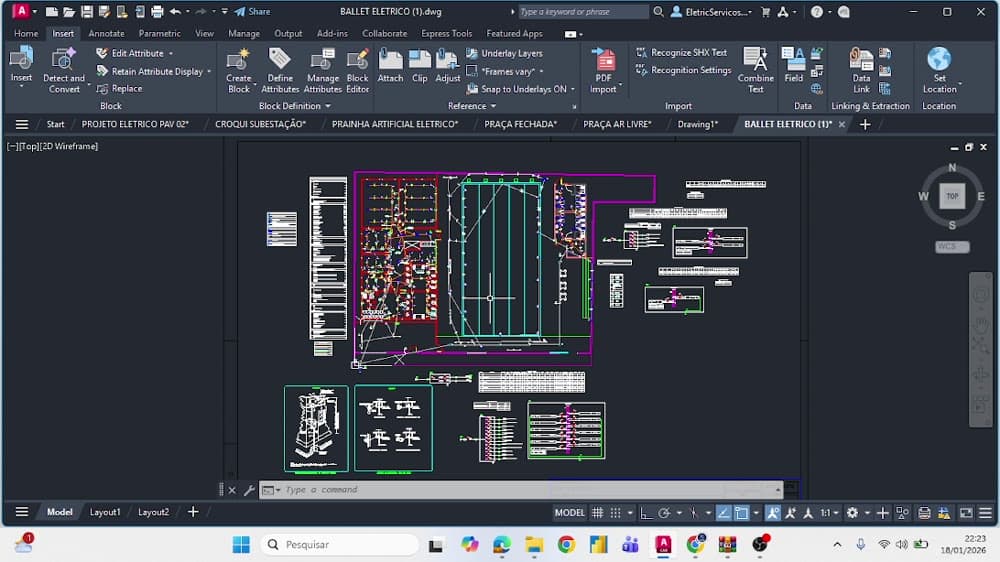Open the Manage Attributes tool

click(x=323, y=70)
